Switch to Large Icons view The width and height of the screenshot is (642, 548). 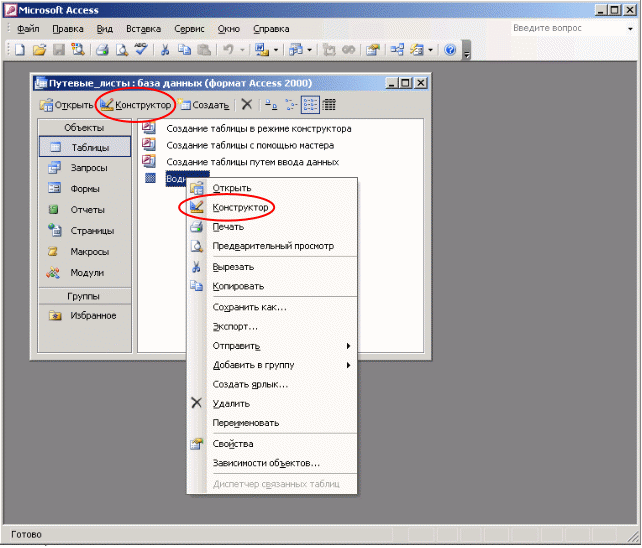tap(271, 105)
